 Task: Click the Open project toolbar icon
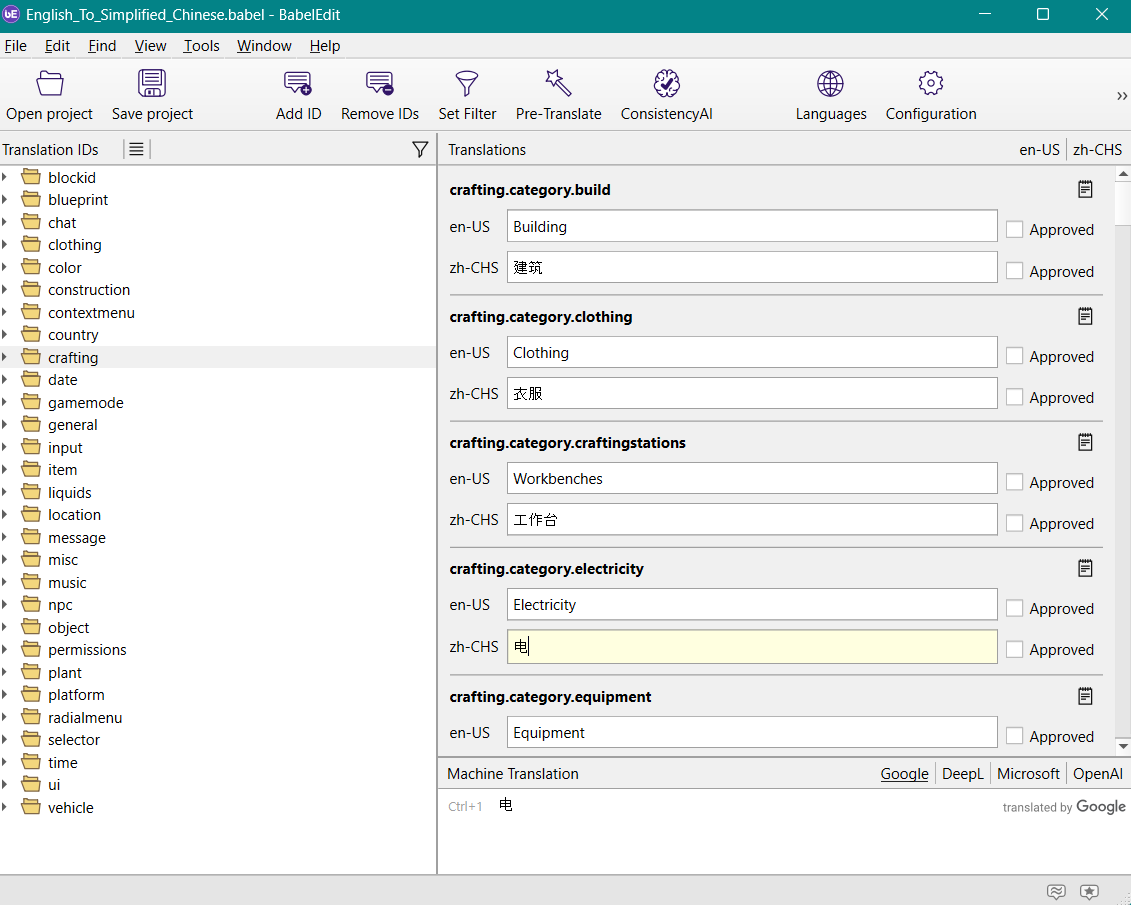pos(49,84)
